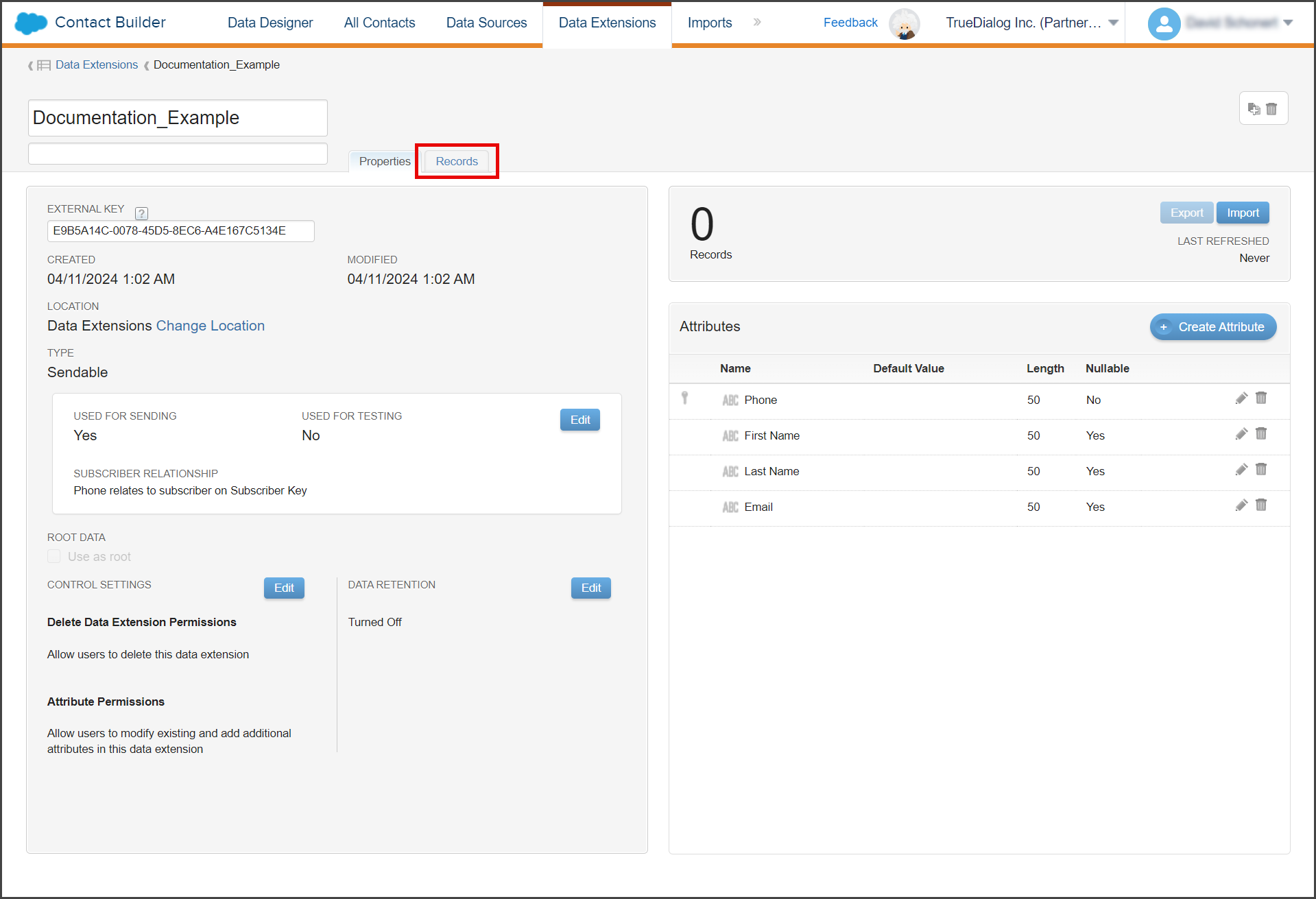Viewport: 1316px width, 899px height.
Task: Click the copy data extension icon
Action: (1254, 109)
